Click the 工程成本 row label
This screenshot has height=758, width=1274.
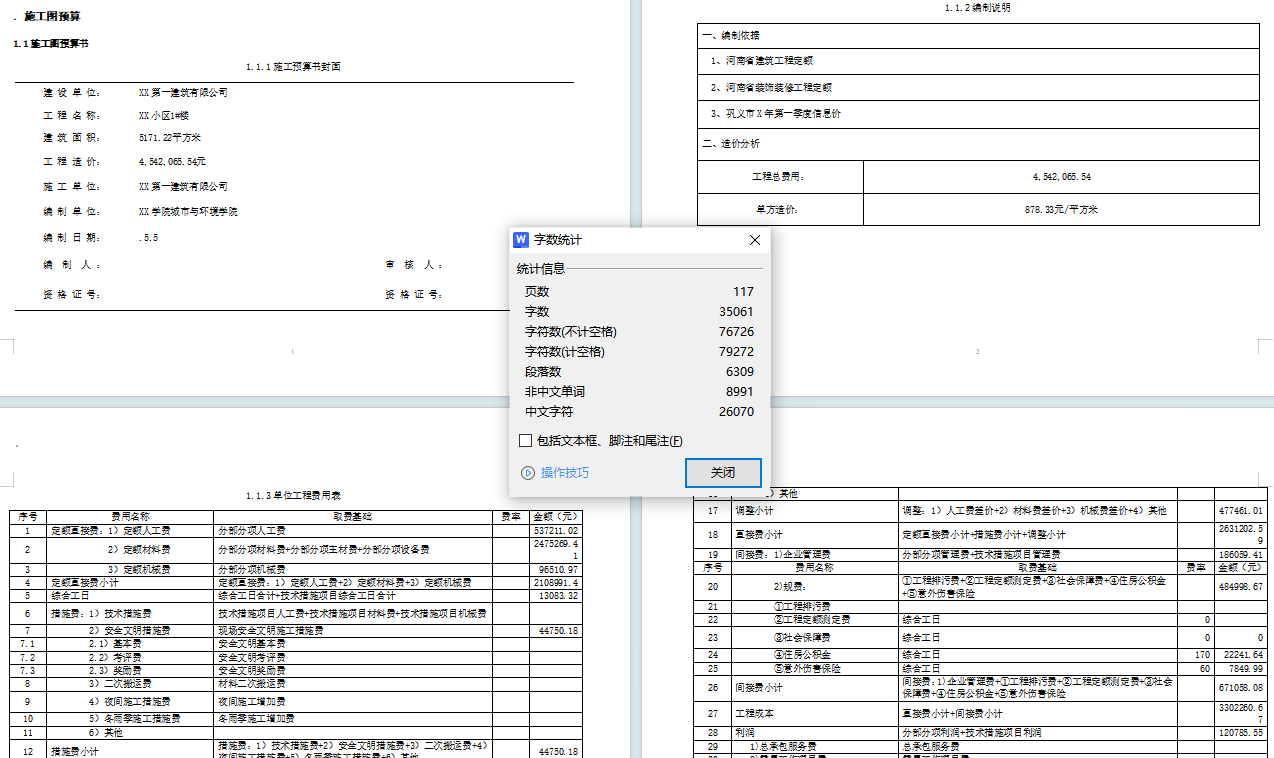click(x=755, y=714)
